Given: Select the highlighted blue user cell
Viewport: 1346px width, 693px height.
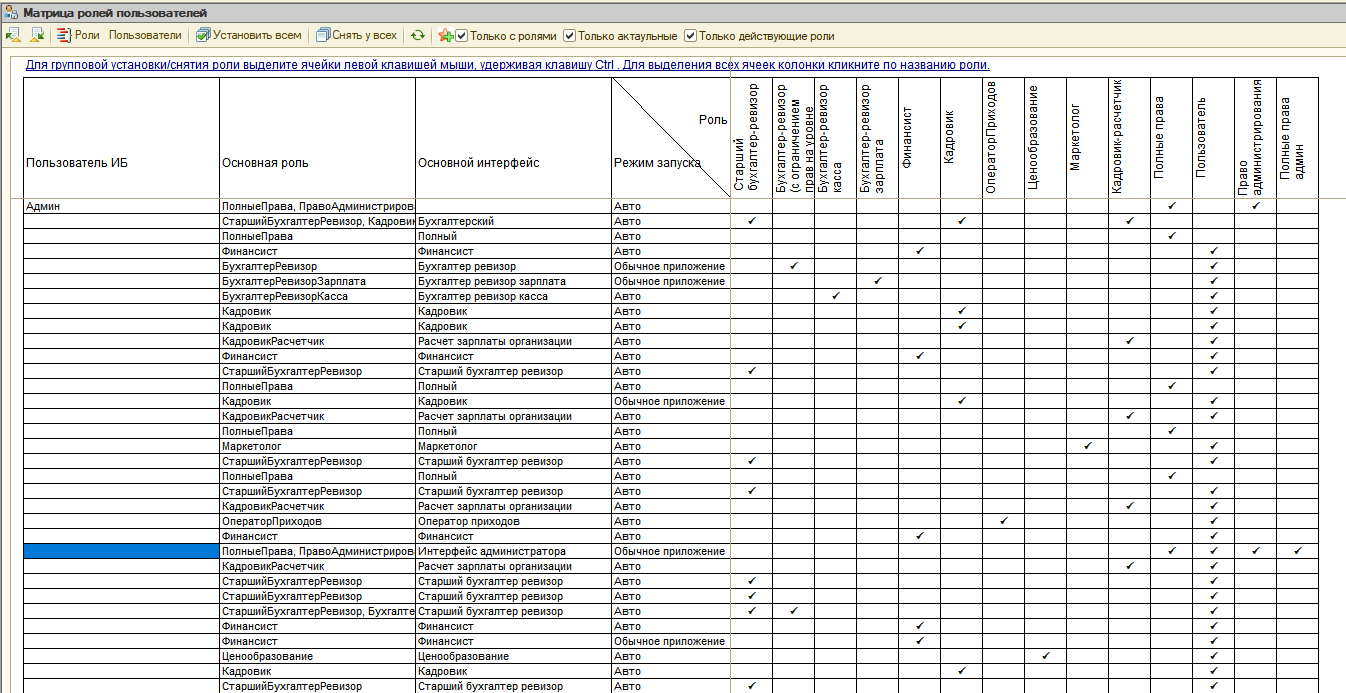Looking at the screenshot, I should pos(121,551).
